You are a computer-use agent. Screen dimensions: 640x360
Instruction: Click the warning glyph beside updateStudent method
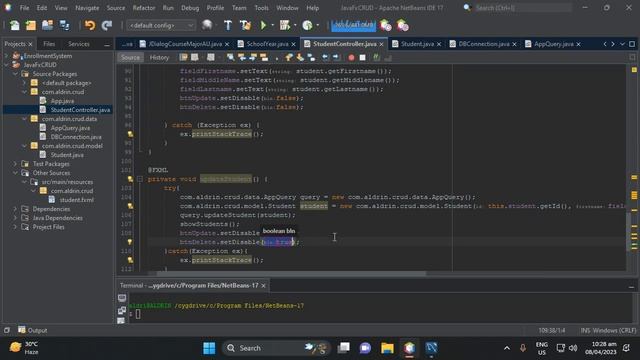[130, 179]
